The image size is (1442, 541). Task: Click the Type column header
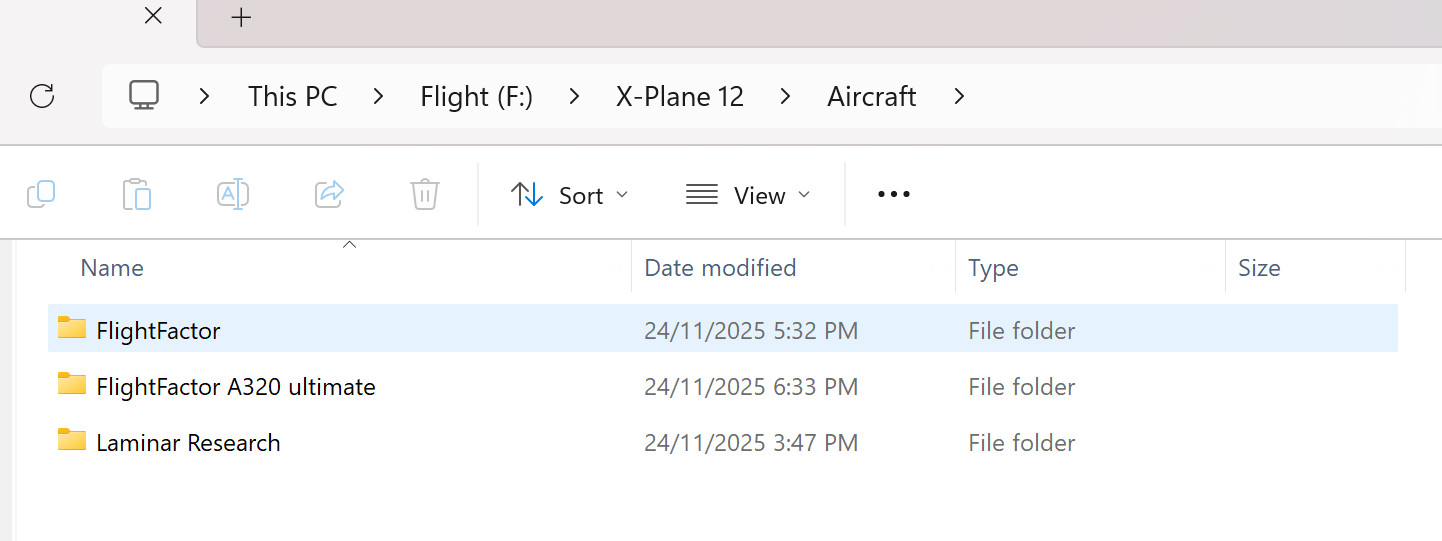[x=993, y=268]
